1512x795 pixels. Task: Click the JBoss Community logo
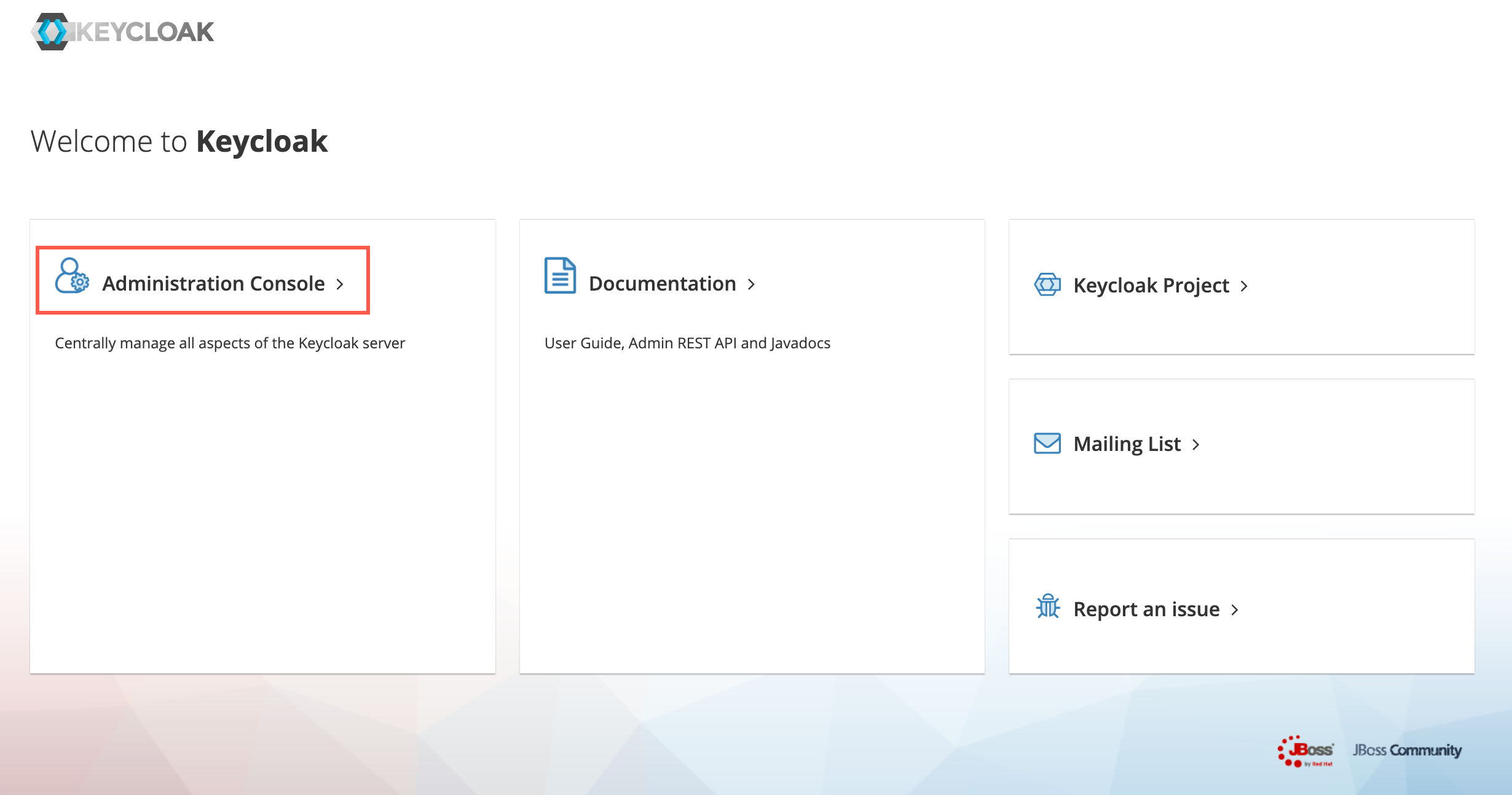point(1407,750)
